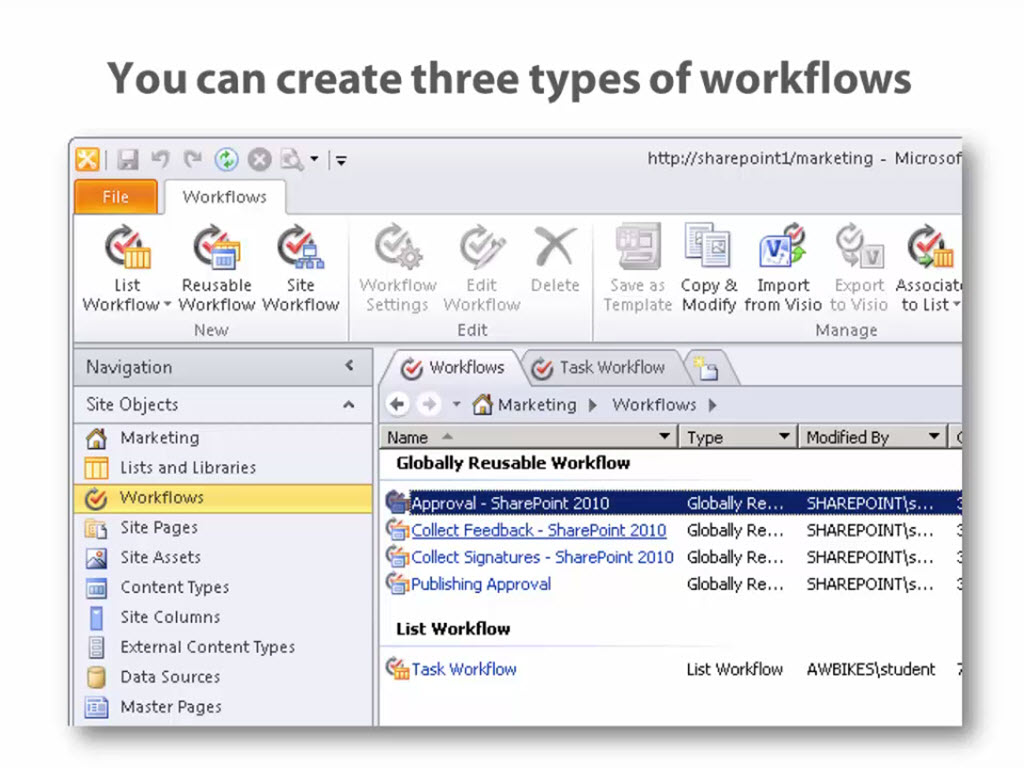Open the Type column filter dropdown
This screenshot has height=768, width=1024.
click(784, 436)
